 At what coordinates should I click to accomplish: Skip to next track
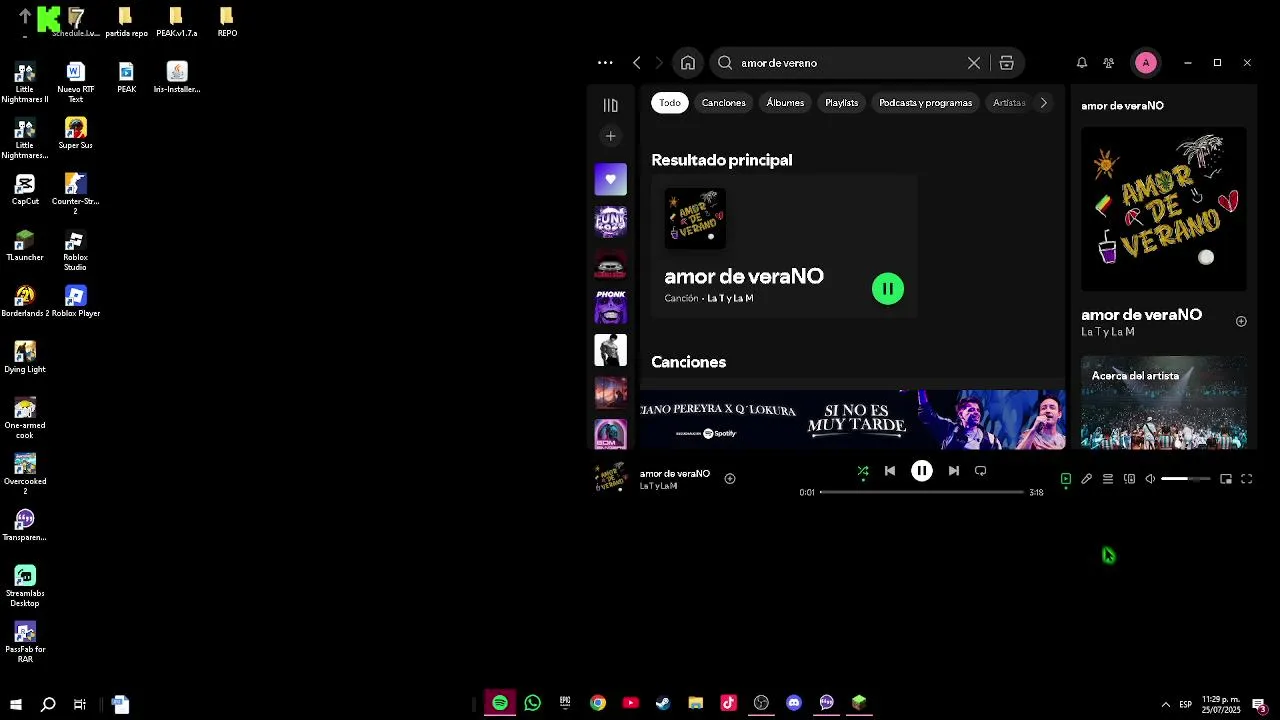pyautogui.click(x=954, y=471)
